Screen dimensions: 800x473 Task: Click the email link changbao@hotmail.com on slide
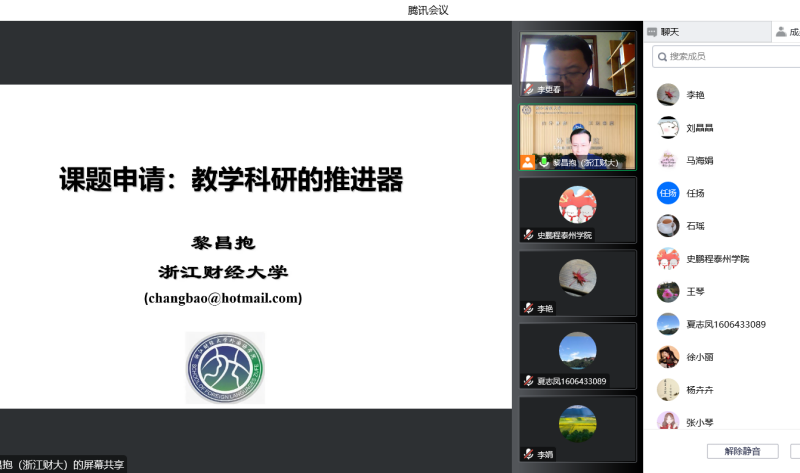222,298
